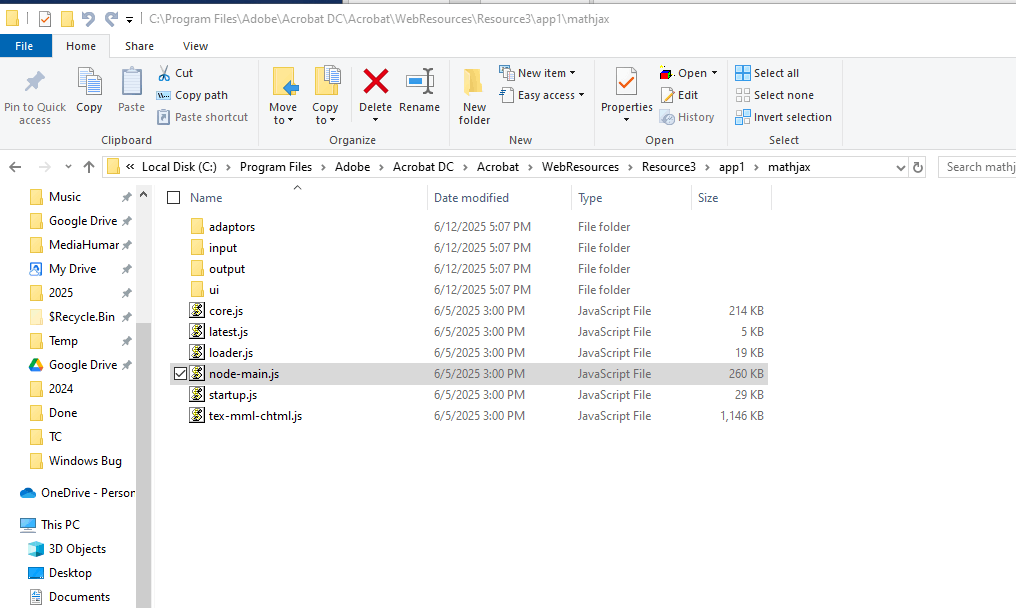Click the navigation pane scroll up arrow
The image size is (1016, 608).
pyautogui.click(x=144, y=194)
